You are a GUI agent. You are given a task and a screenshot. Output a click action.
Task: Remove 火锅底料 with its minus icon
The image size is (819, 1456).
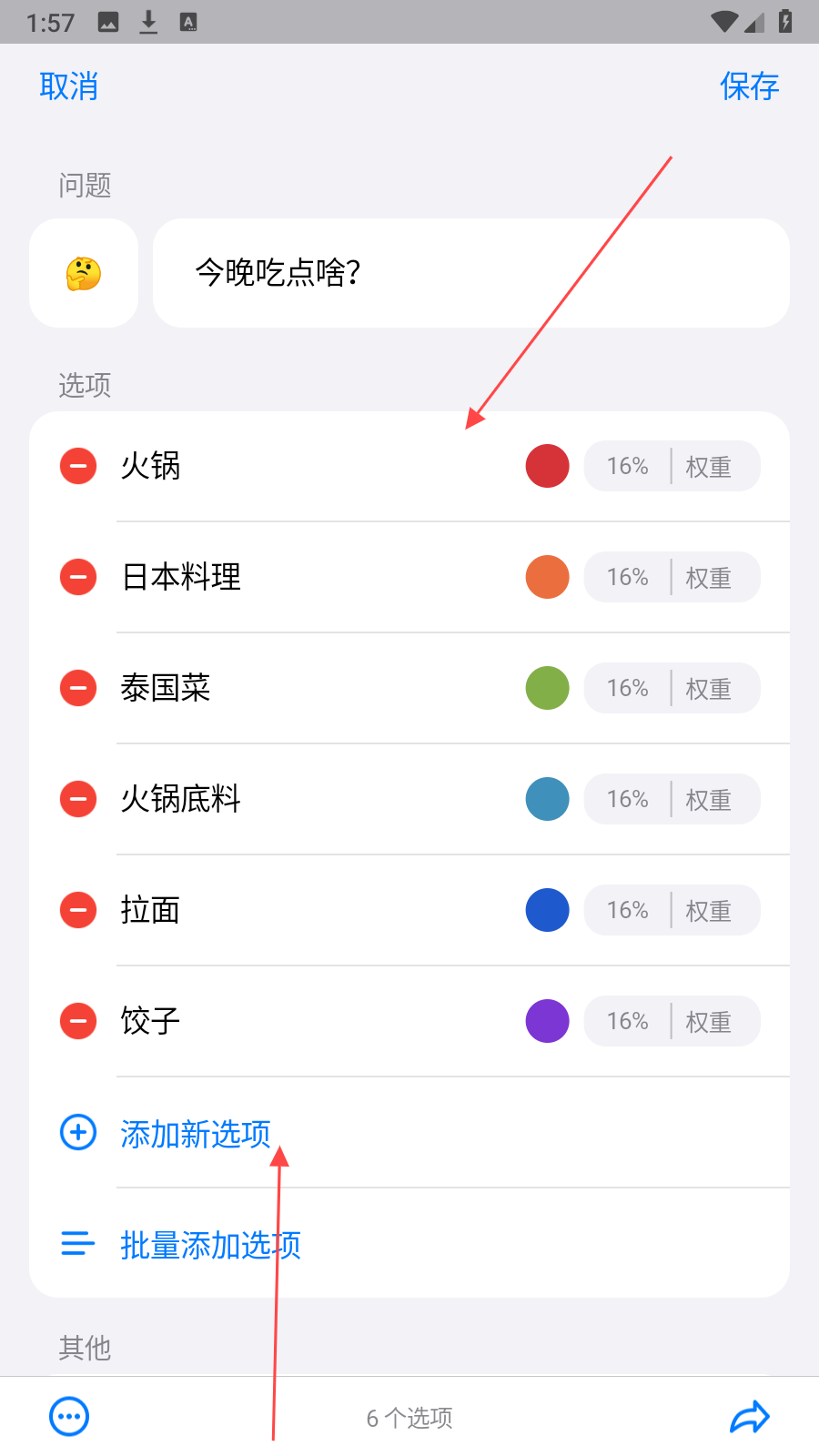(x=78, y=799)
